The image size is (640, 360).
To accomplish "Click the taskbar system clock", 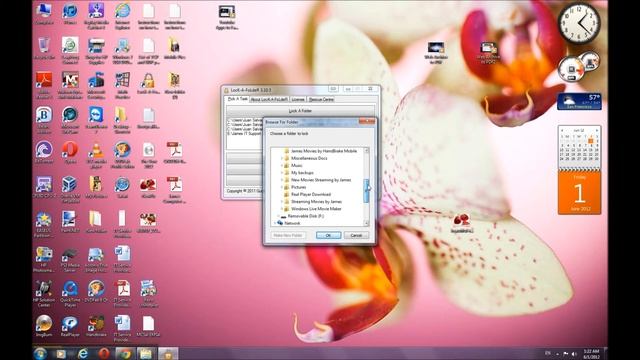I will click(591, 353).
